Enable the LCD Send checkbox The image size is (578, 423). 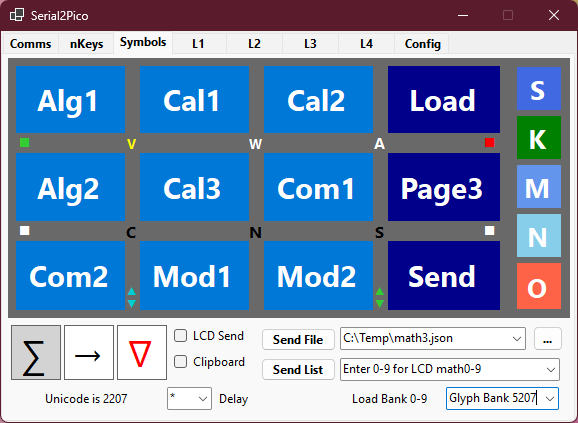(x=180, y=336)
